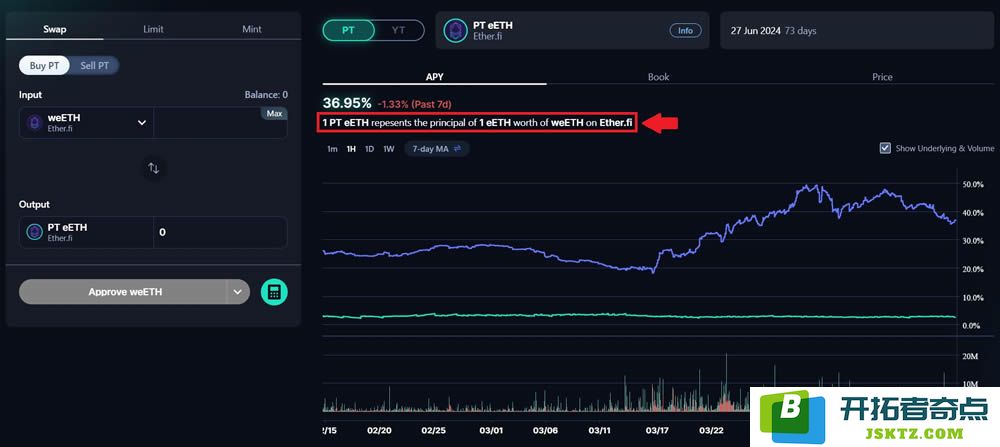Select the 1W chart interval
Viewport: 1000px width, 447px height.
388,149
